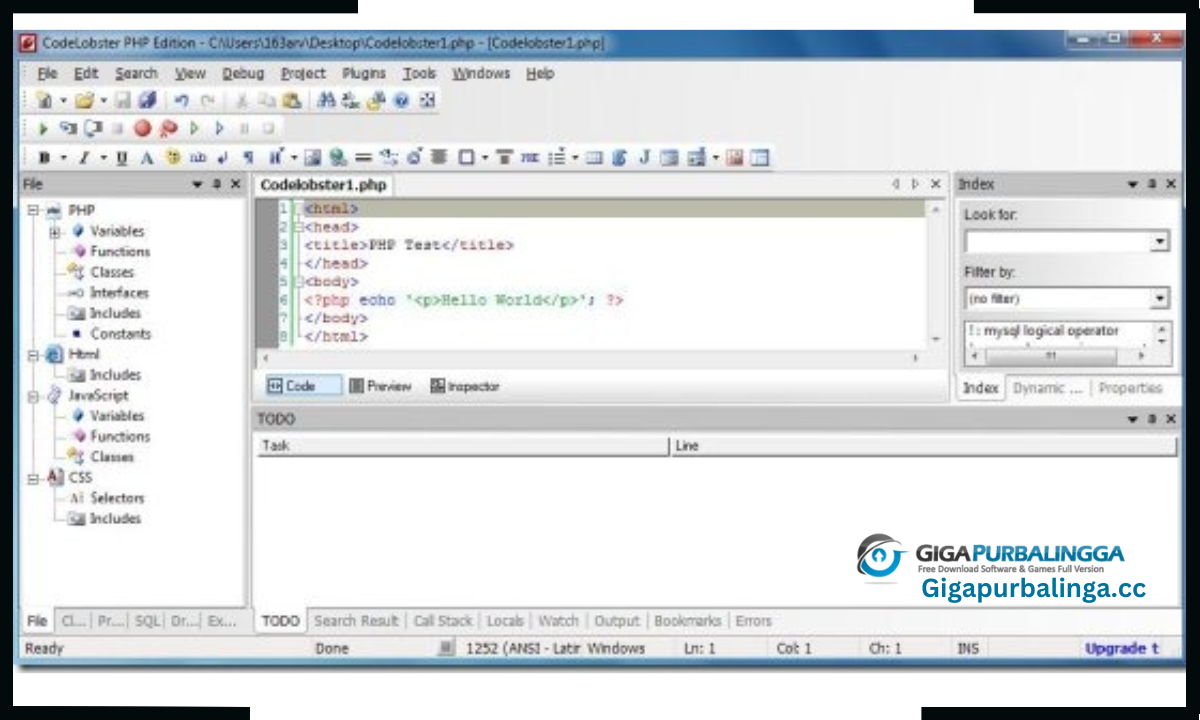Insert hyperlink using the globe icon

point(337,157)
